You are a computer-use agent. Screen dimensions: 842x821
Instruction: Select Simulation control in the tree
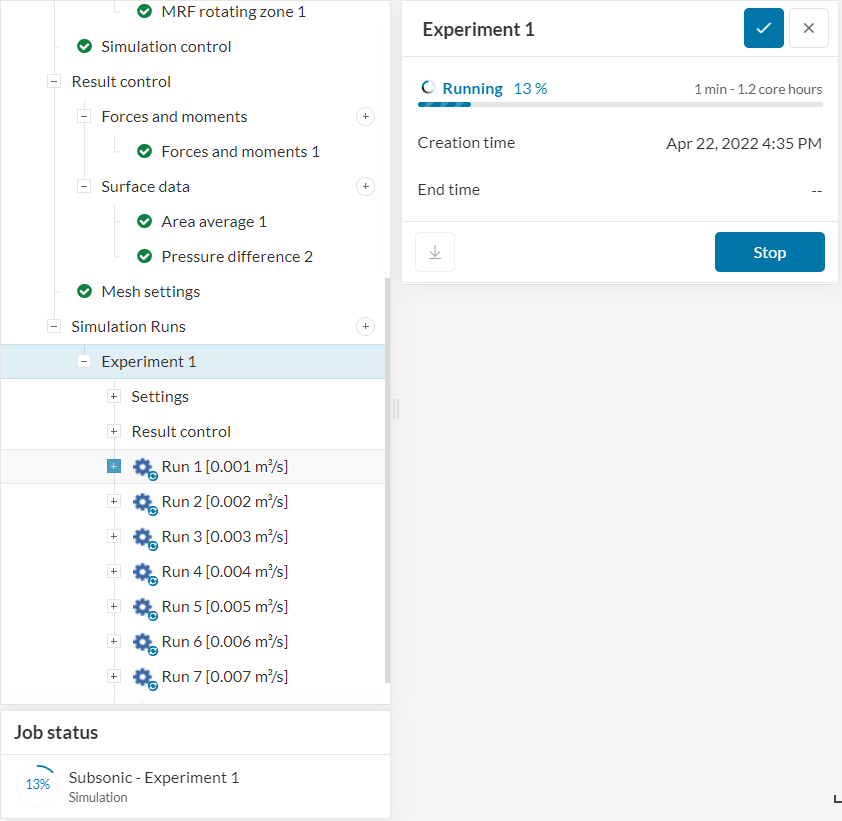[166, 47]
